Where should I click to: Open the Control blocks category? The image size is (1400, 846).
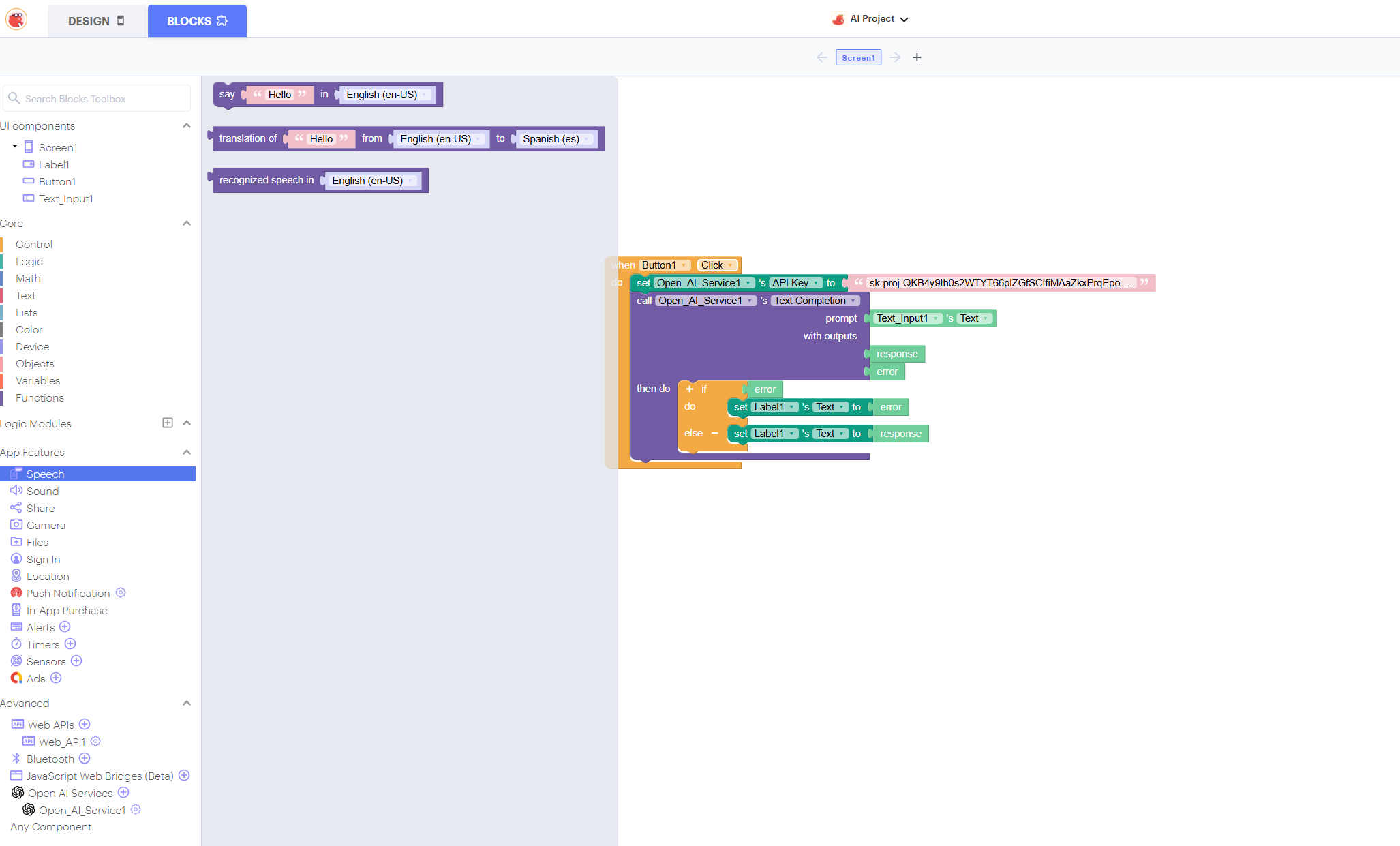click(34, 244)
